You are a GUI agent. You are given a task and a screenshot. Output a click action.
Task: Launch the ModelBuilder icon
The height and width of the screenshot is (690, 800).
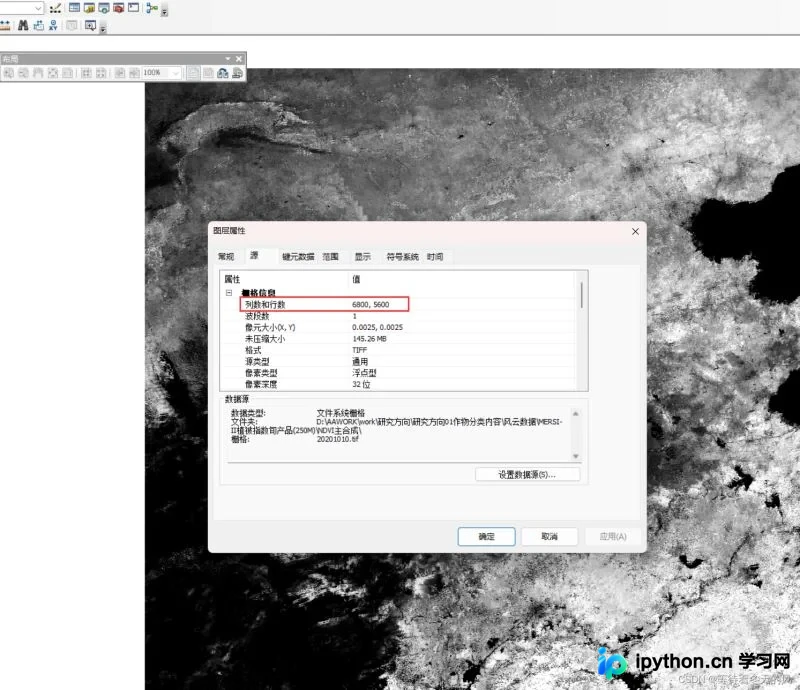[x=152, y=8]
